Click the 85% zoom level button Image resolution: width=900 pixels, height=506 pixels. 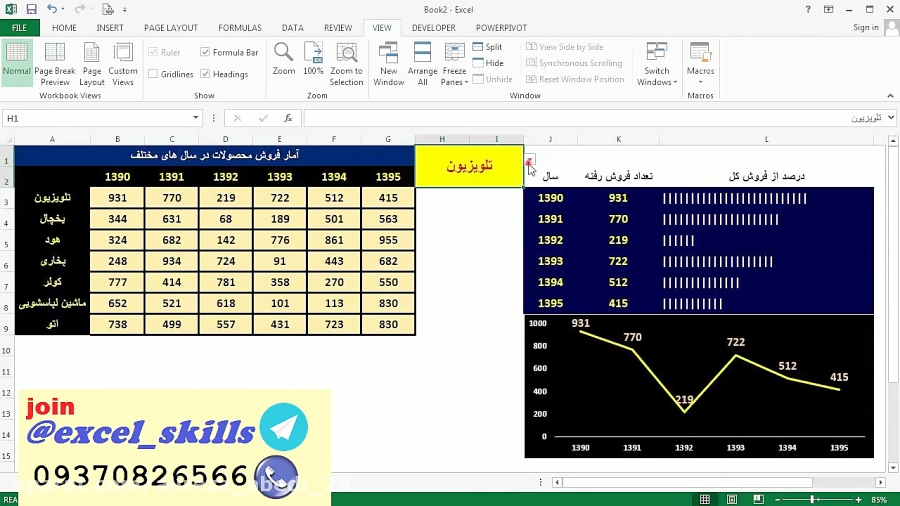(878, 500)
